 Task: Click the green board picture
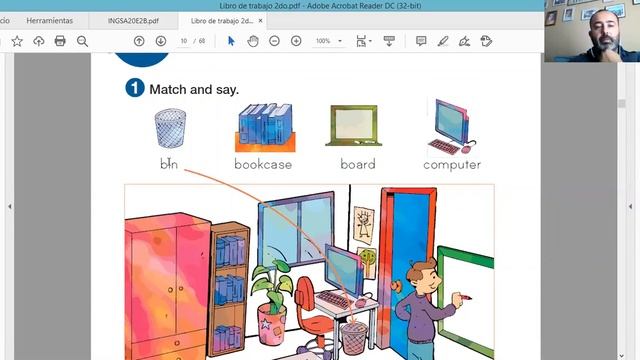(x=354, y=125)
